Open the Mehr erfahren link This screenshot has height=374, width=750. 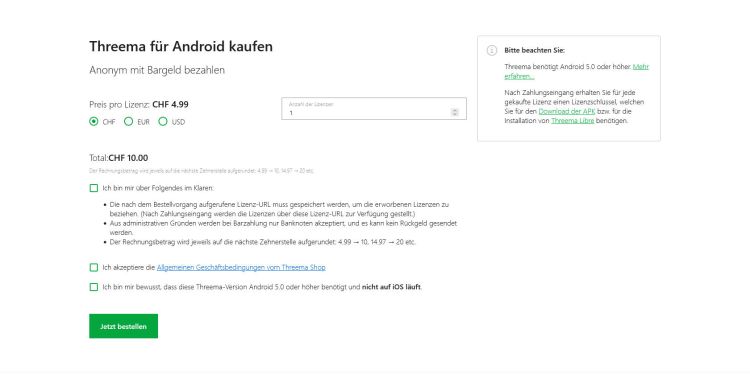click(x=576, y=72)
